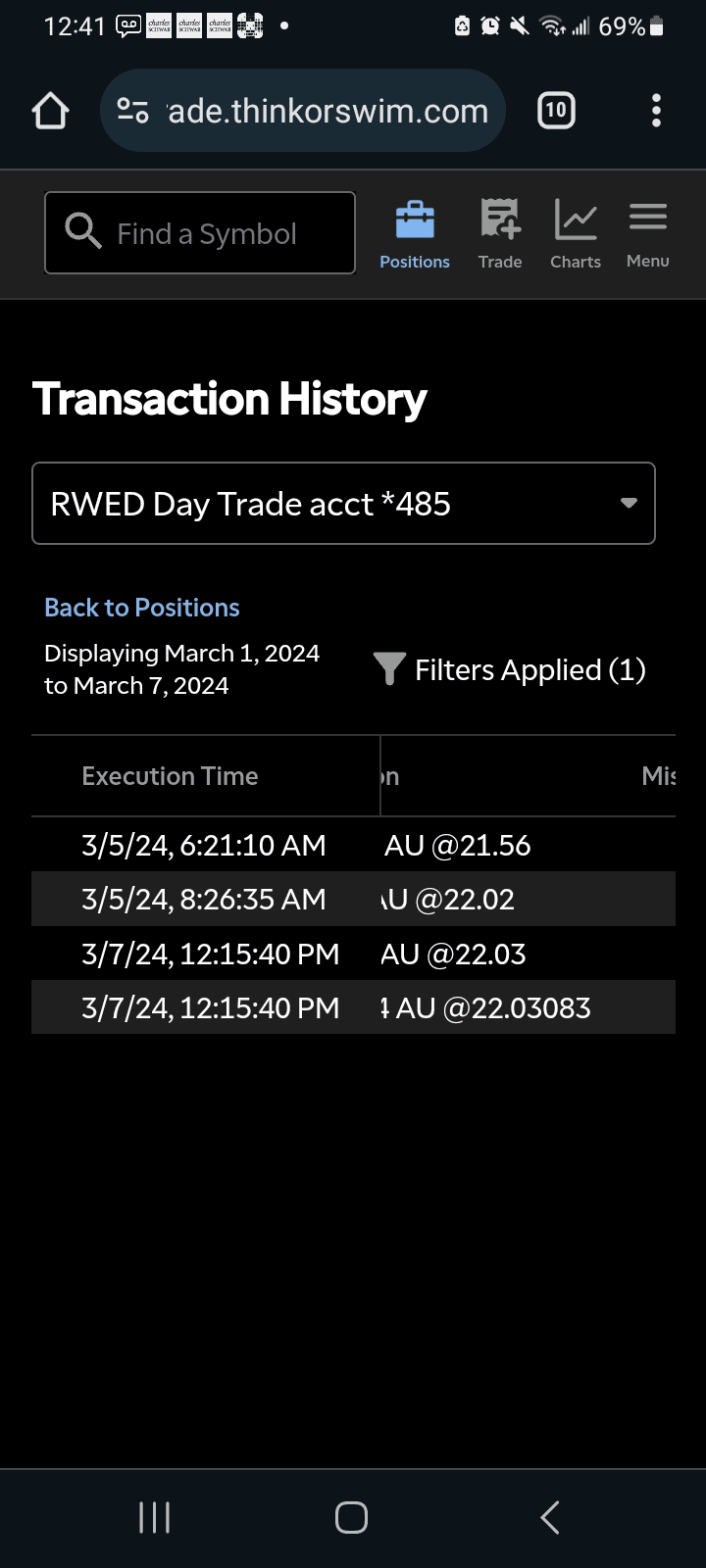Tap the thinkorswim URL address bar

coord(328,111)
